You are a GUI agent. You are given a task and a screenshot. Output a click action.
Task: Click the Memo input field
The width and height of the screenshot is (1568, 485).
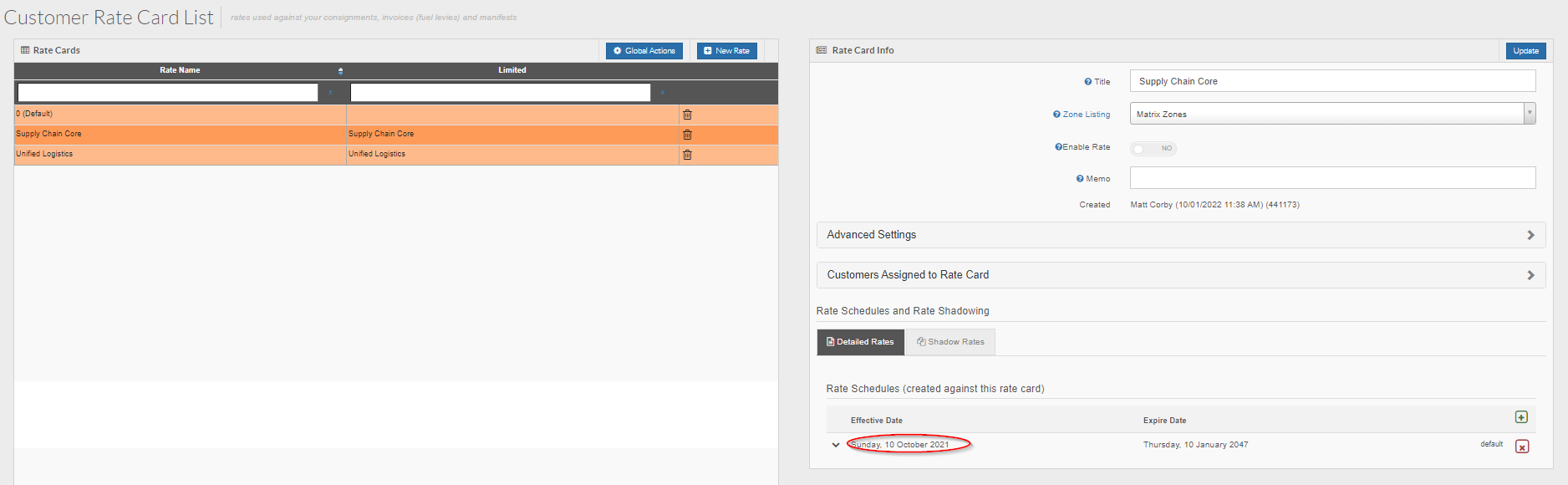pos(1332,177)
